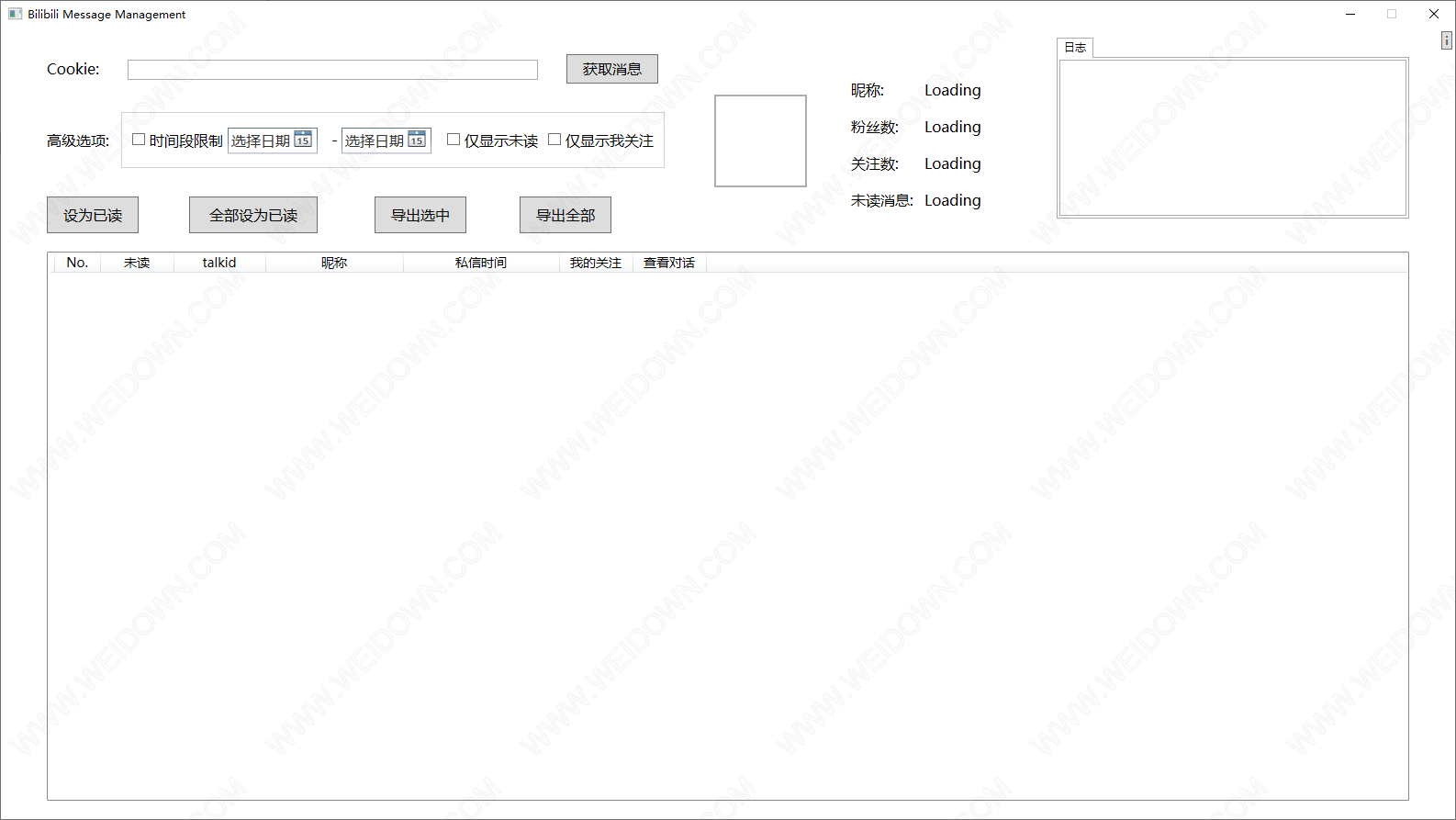The height and width of the screenshot is (820, 1456).
Task: Click the 关注数 Loading value text
Action: click(x=952, y=163)
